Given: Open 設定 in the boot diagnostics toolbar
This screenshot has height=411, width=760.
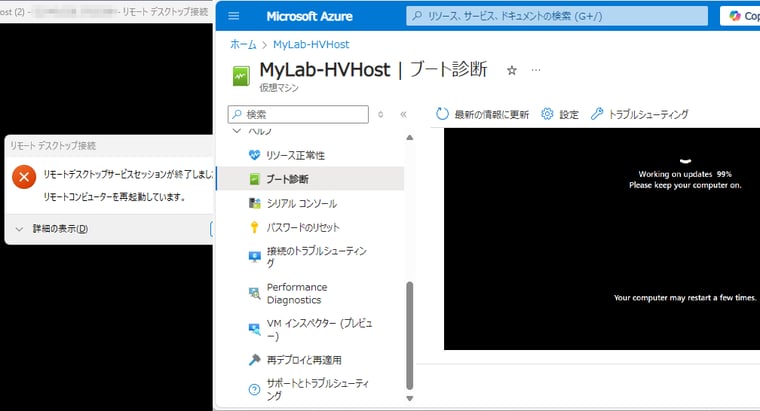Looking at the screenshot, I should pos(560,114).
